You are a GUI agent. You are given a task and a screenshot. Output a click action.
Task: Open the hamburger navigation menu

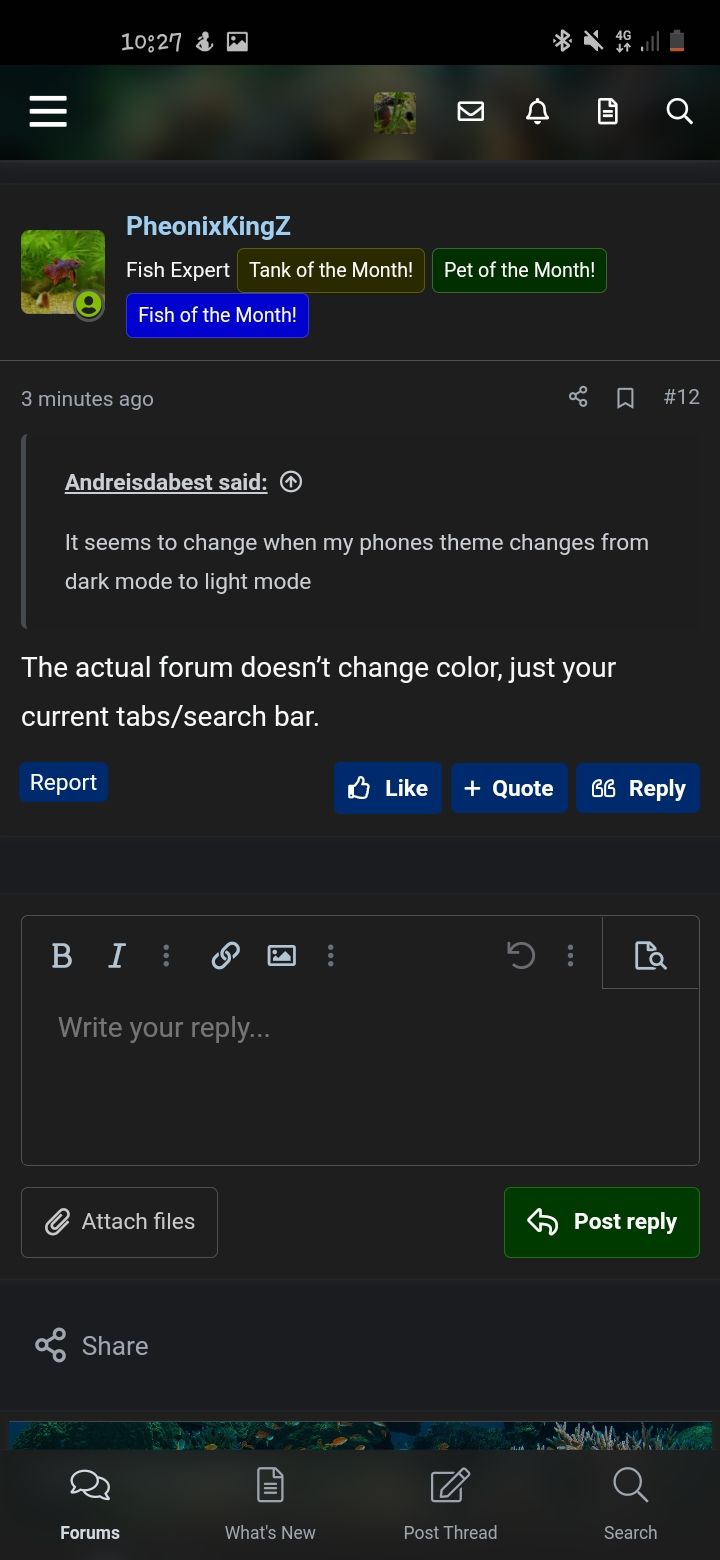pyautogui.click(x=48, y=111)
